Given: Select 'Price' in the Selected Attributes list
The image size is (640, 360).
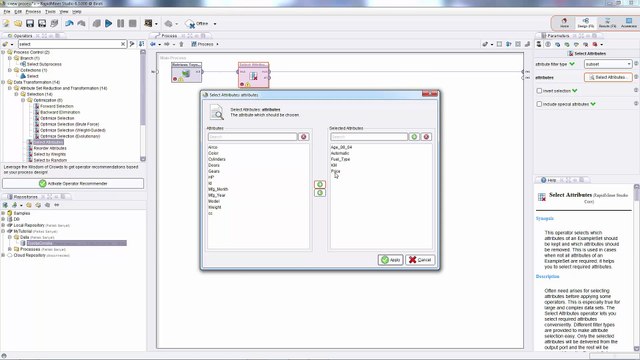Looking at the screenshot, I should 336,171.
